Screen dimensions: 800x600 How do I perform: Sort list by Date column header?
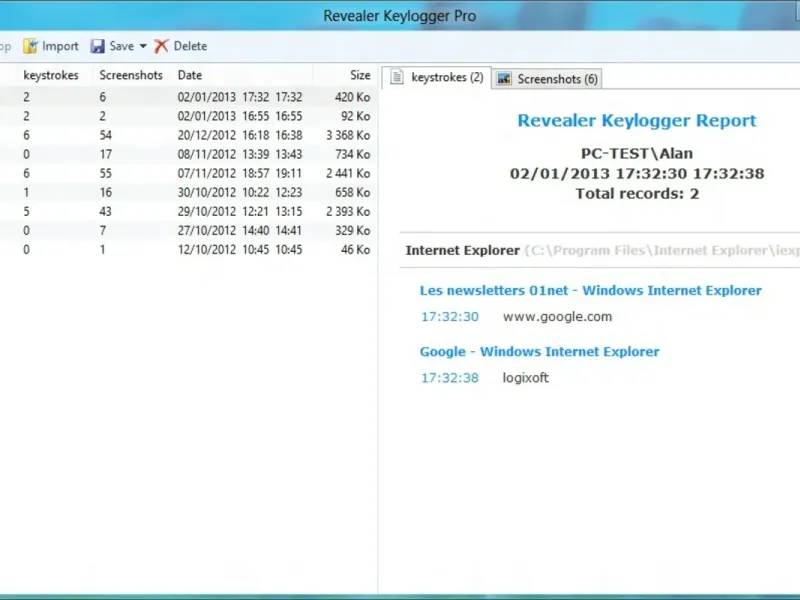click(x=190, y=75)
